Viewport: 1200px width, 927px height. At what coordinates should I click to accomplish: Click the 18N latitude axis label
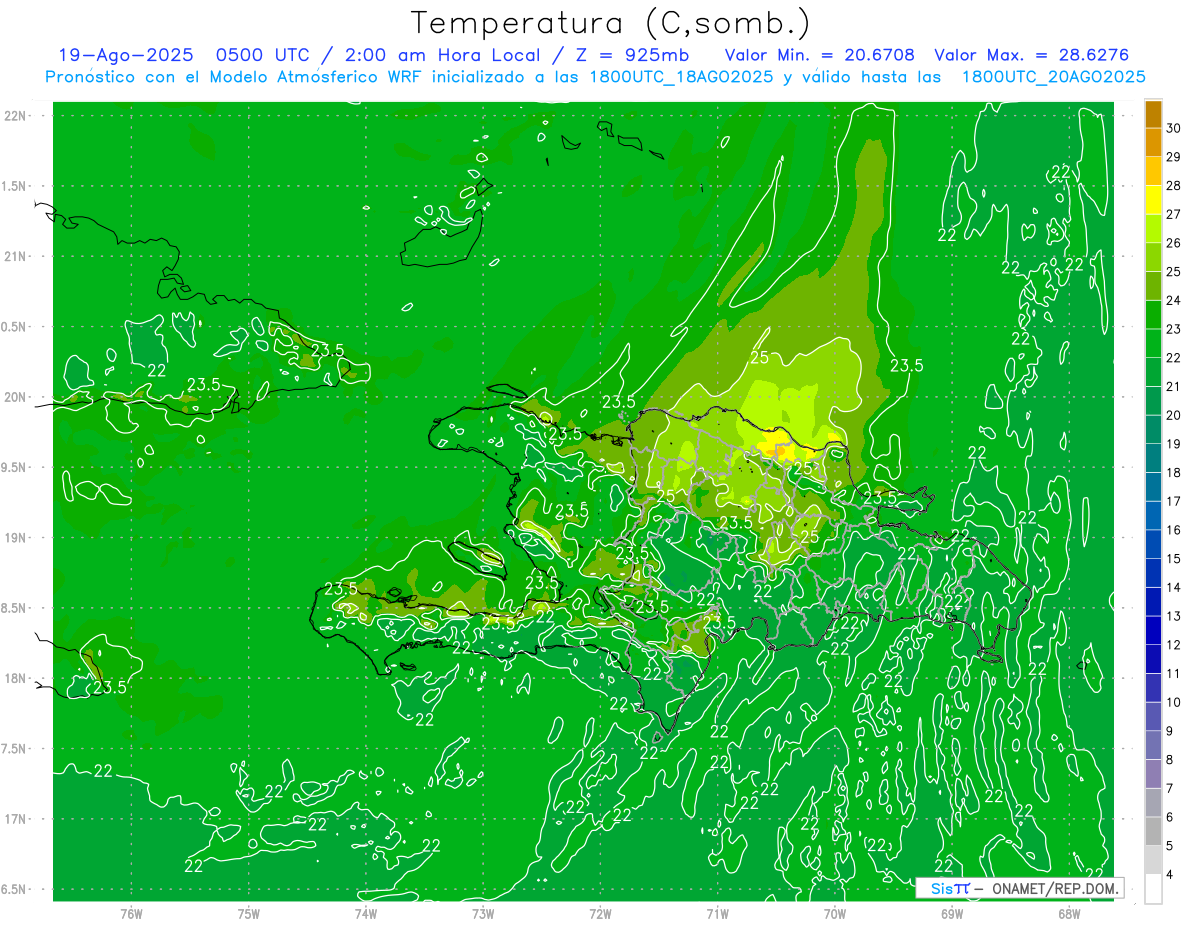pos(15,678)
